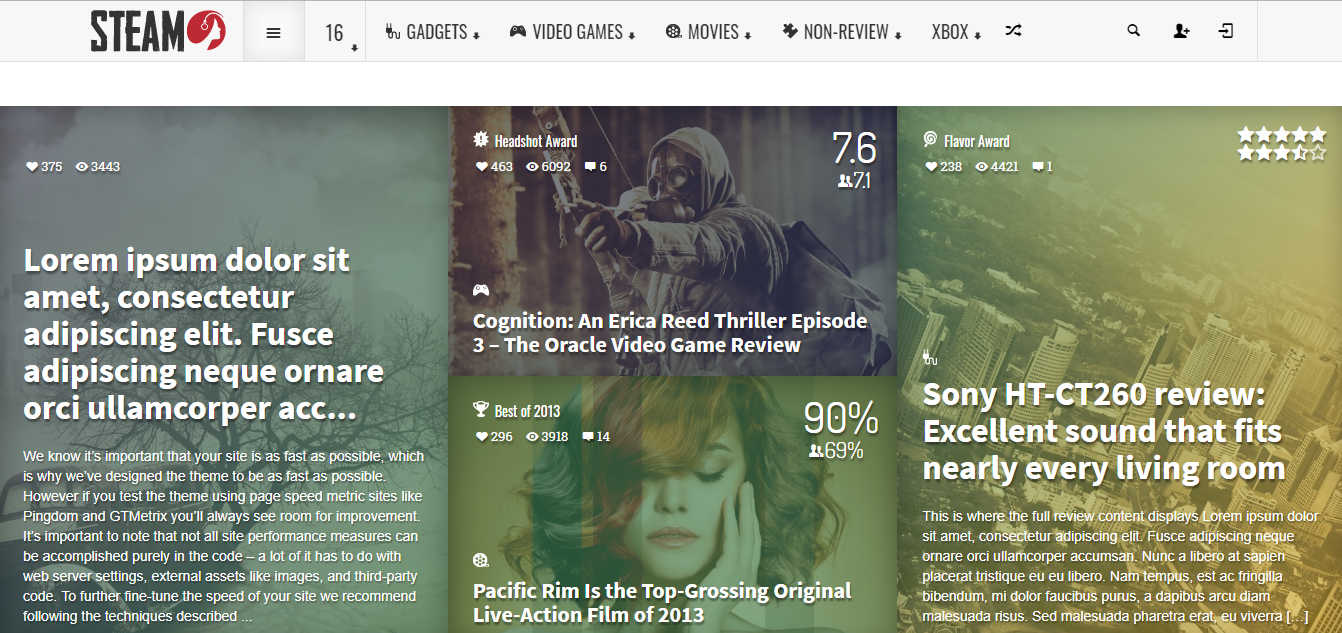
Task: Open search with the magnifier icon
Action: tap(1133, 31)
